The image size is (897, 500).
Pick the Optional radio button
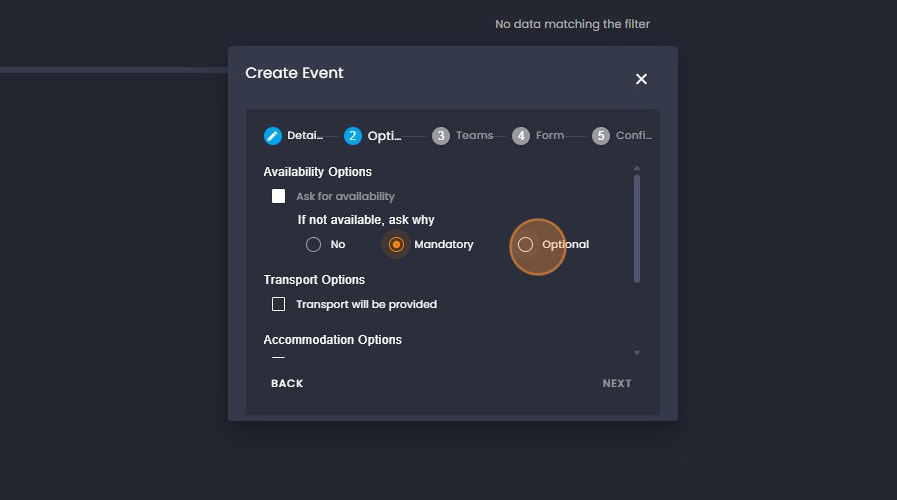[526, 244]
